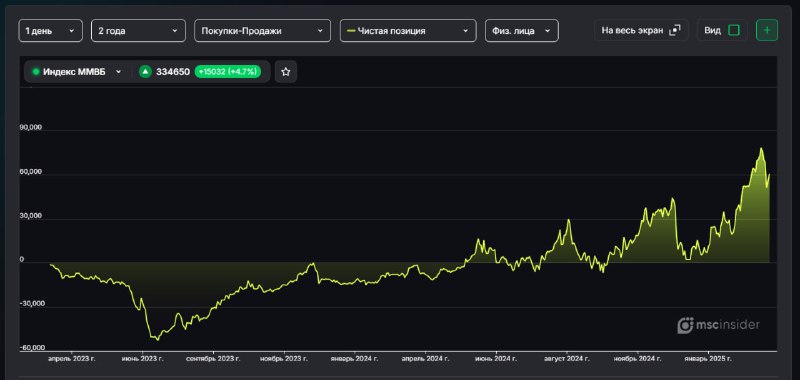The height and width of the screenshot is (380, 800).
Task: Click the '+15032 (+4.7%)' change badge
Action: tap(228, 72)
